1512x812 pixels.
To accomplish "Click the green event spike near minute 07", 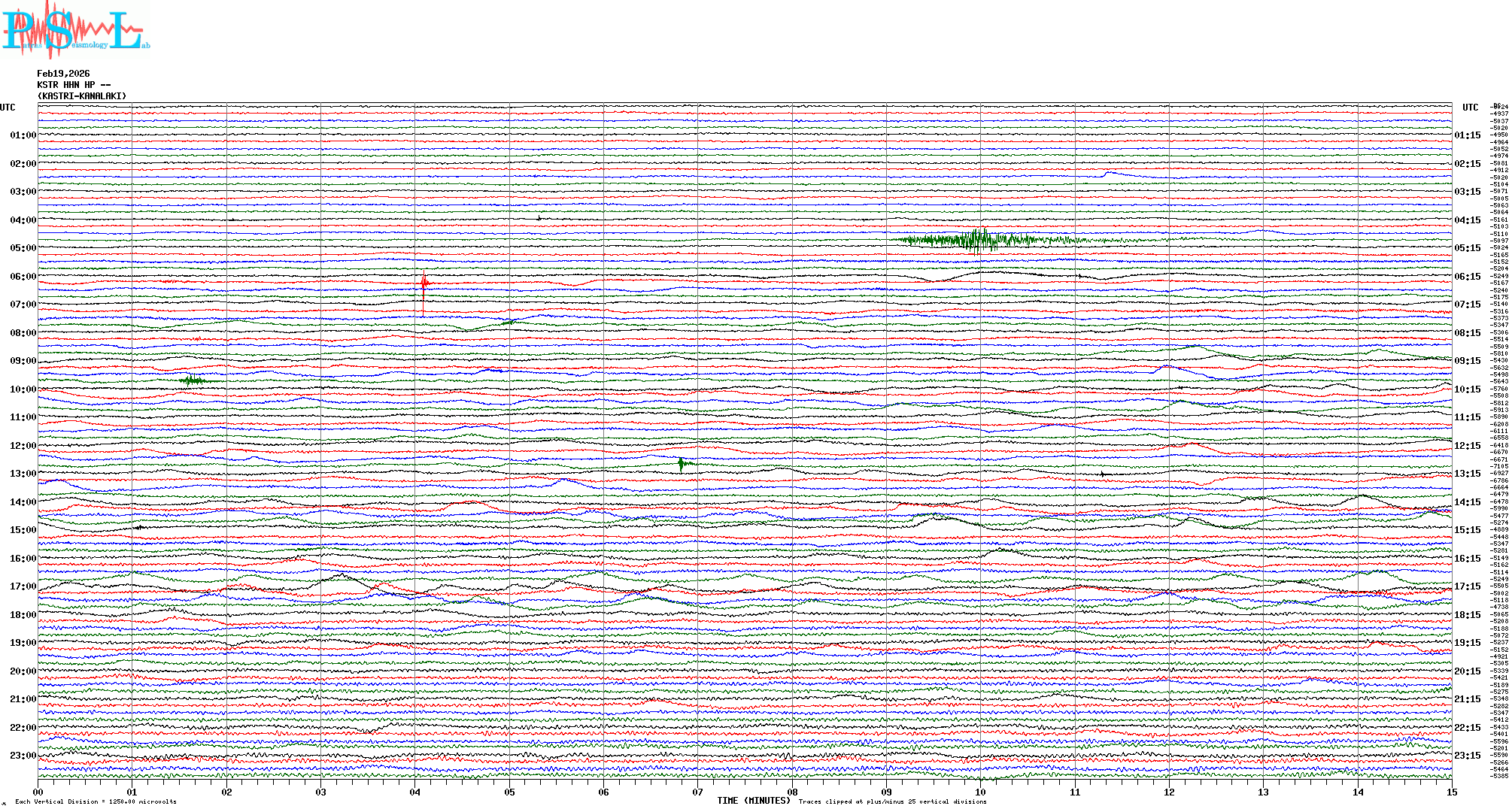I will (682, 464).
